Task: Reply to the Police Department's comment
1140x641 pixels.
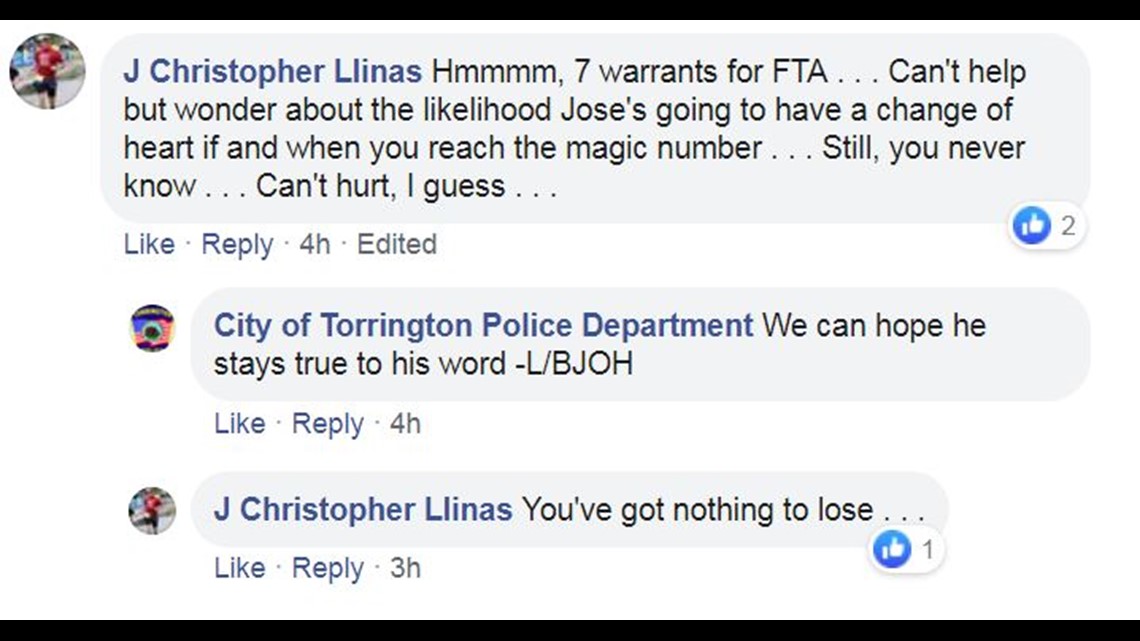Action: tap(327, 424)
